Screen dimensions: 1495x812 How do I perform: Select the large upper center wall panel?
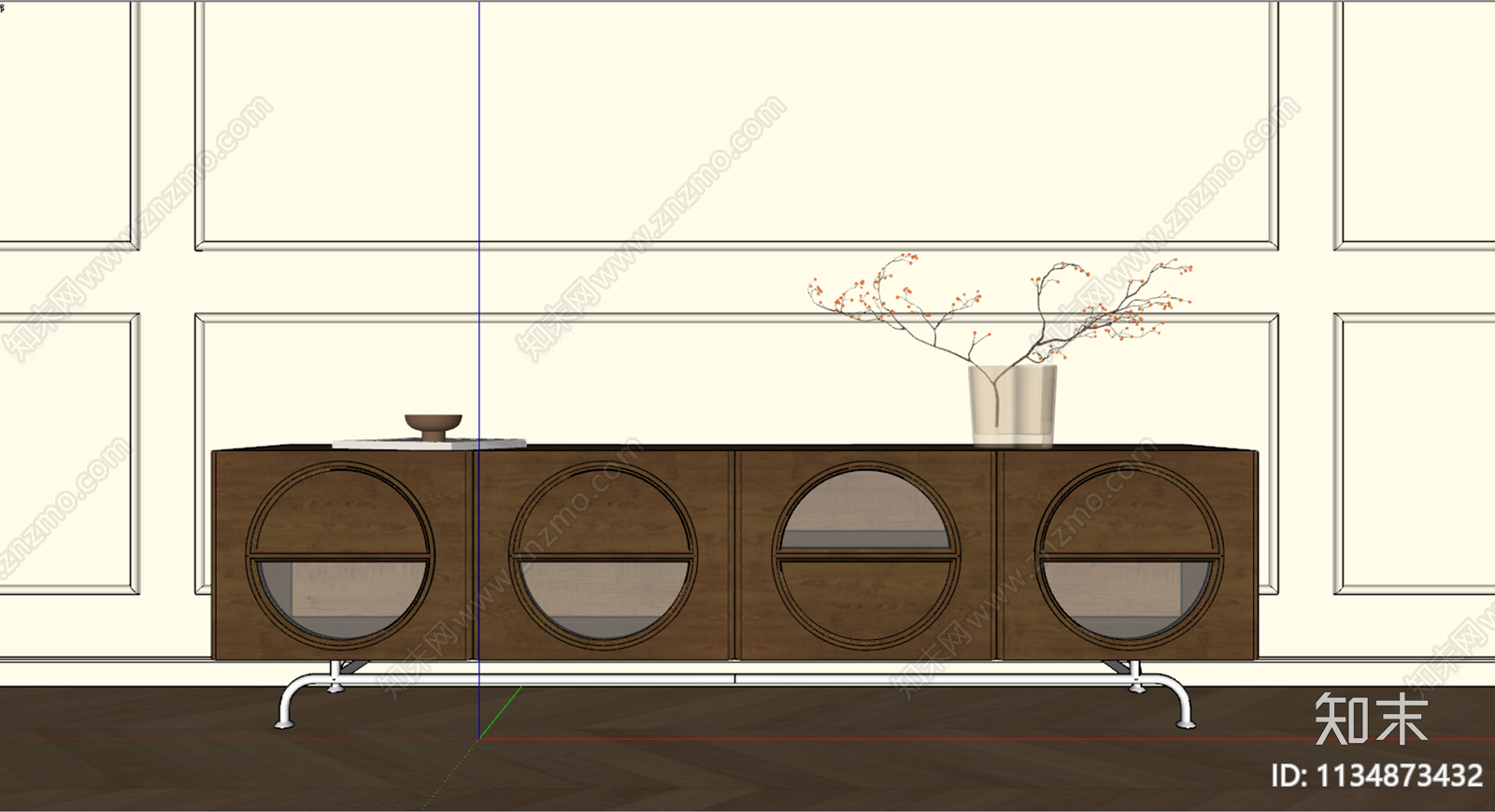tap(736, 125)
